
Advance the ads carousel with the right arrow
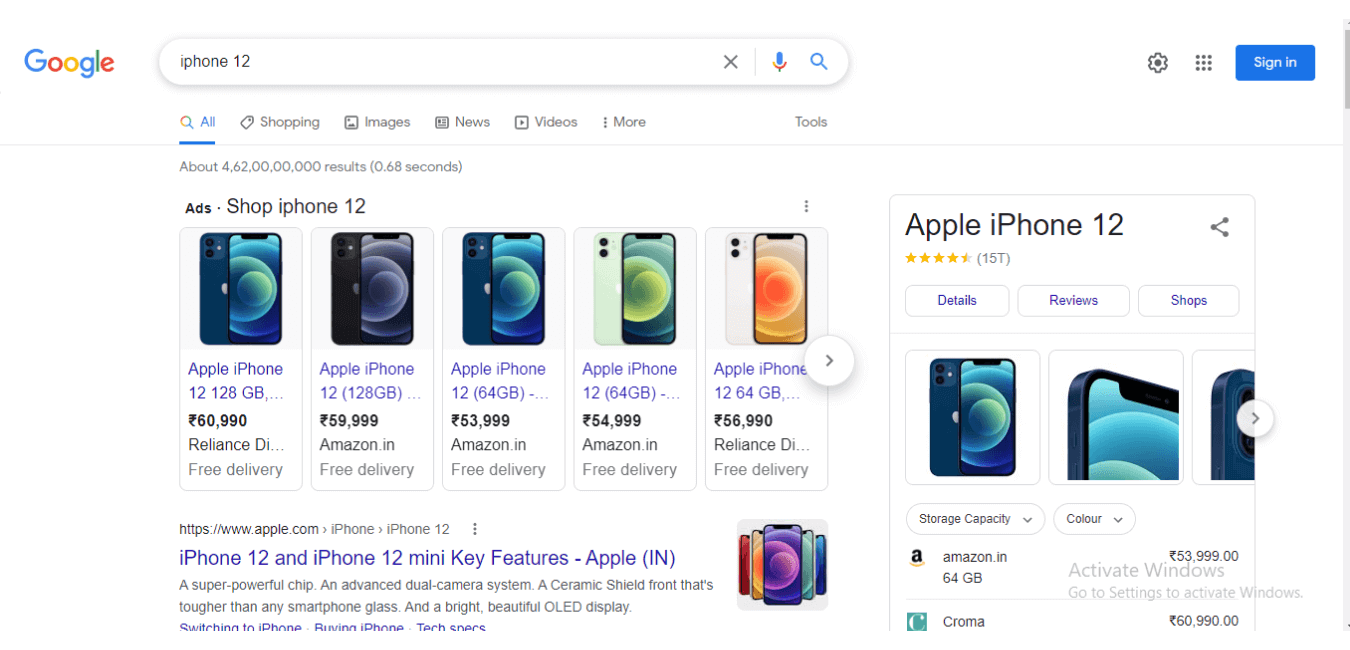point(829,360)
